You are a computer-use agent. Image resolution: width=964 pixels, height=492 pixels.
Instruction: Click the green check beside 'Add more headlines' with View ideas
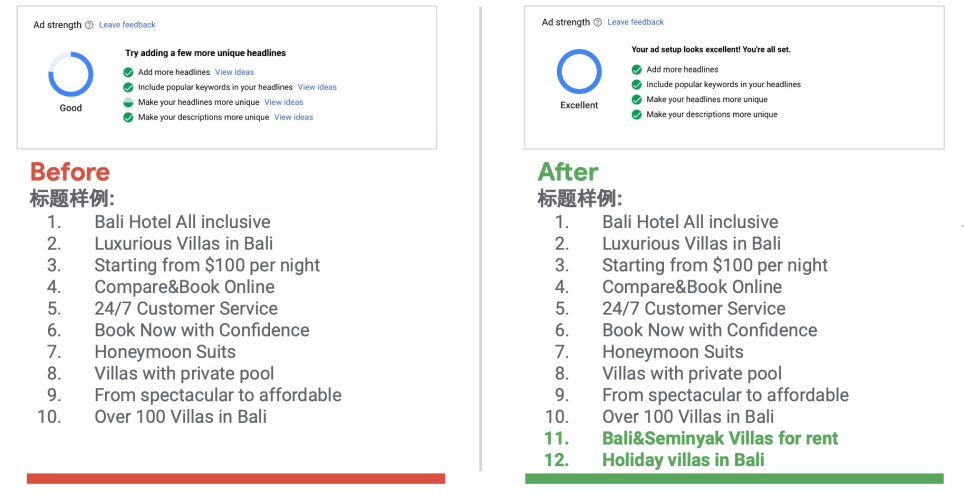click(128, 72)
